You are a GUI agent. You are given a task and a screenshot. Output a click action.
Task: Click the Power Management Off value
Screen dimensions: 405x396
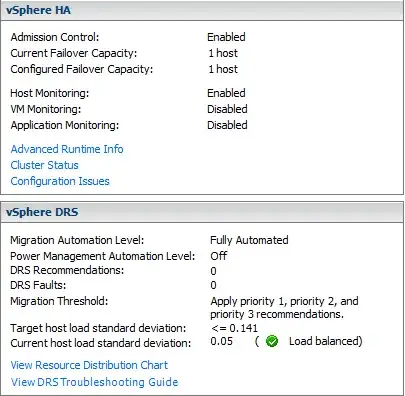pos(219,256)
